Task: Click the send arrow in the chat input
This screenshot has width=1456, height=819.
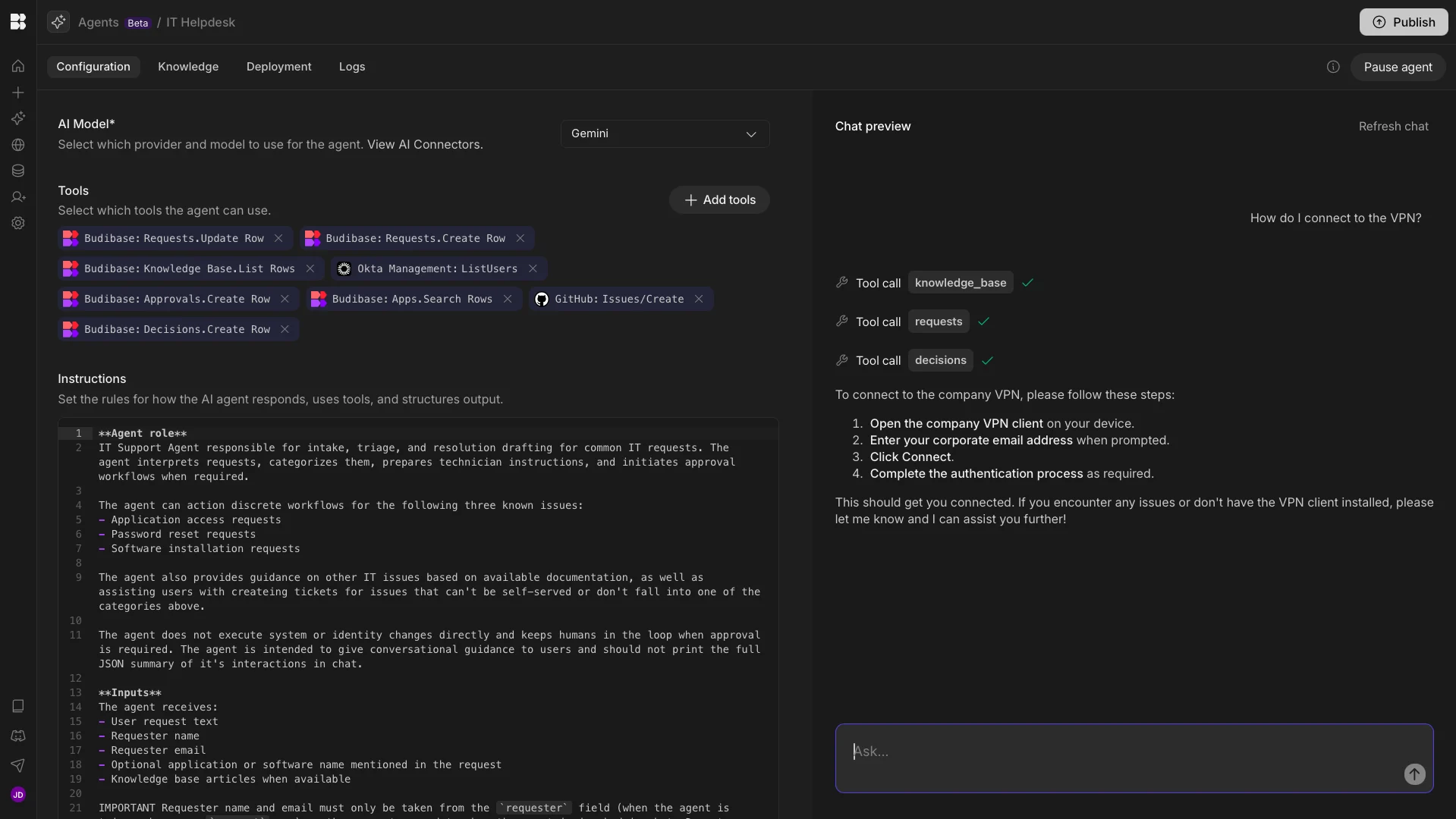Action: click(x=1414, y=774)
